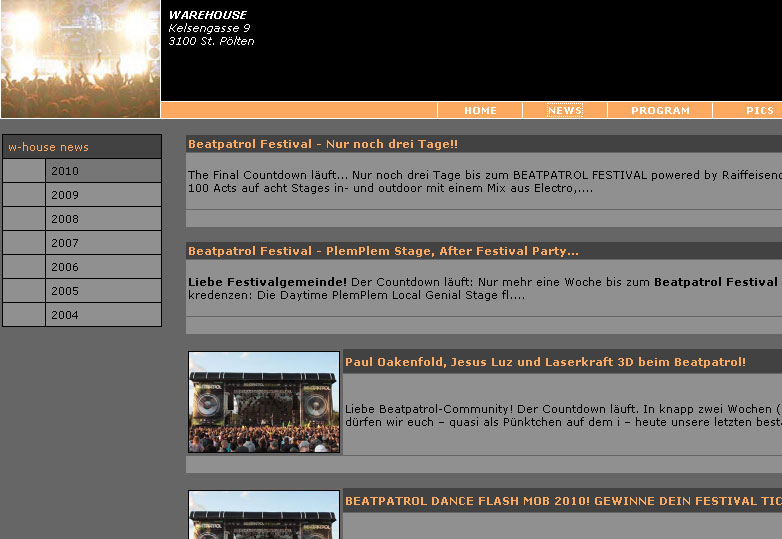Open Paul Oakenfold, Jesus Luz article headline
The width and height of the screenshot is (782, 539).
click(545, 362)
